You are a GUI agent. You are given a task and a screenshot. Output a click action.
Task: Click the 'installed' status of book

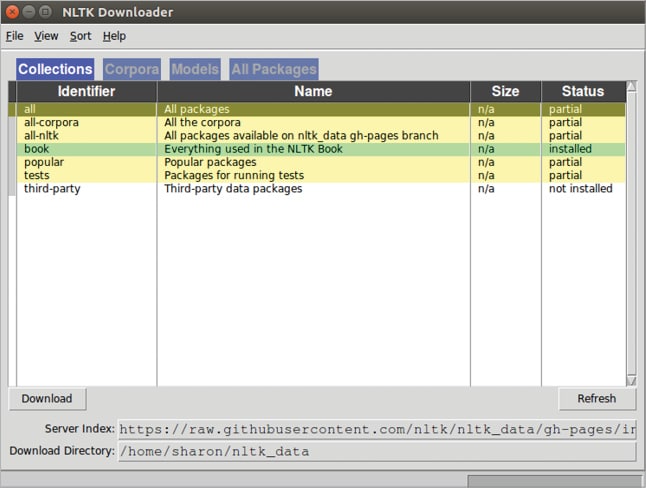[x=570, y=149]
